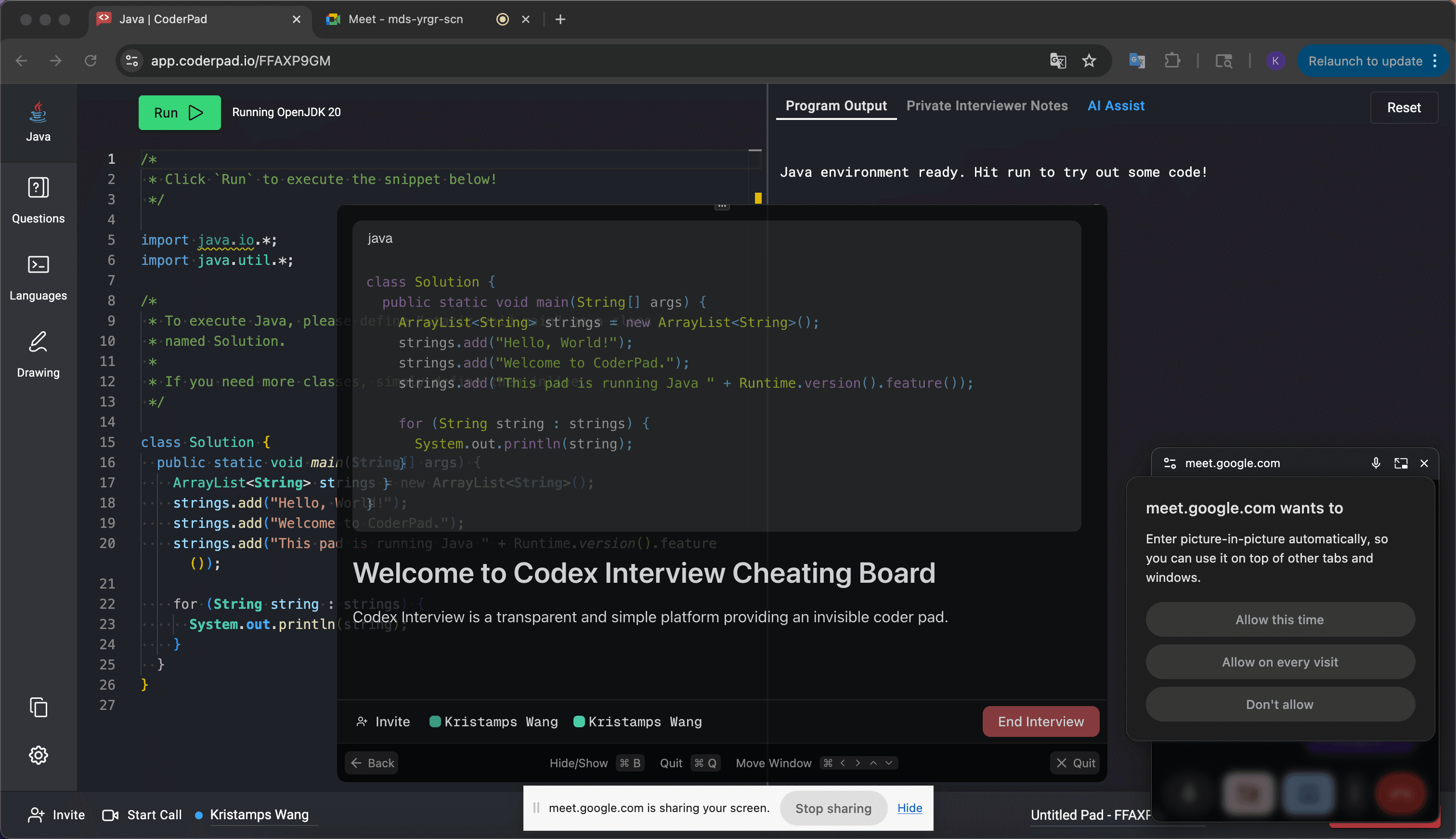The width and height of the screenshot is (1456, 839).
Task: Click the copy pad icon above settings
Action: click(38, 707)
